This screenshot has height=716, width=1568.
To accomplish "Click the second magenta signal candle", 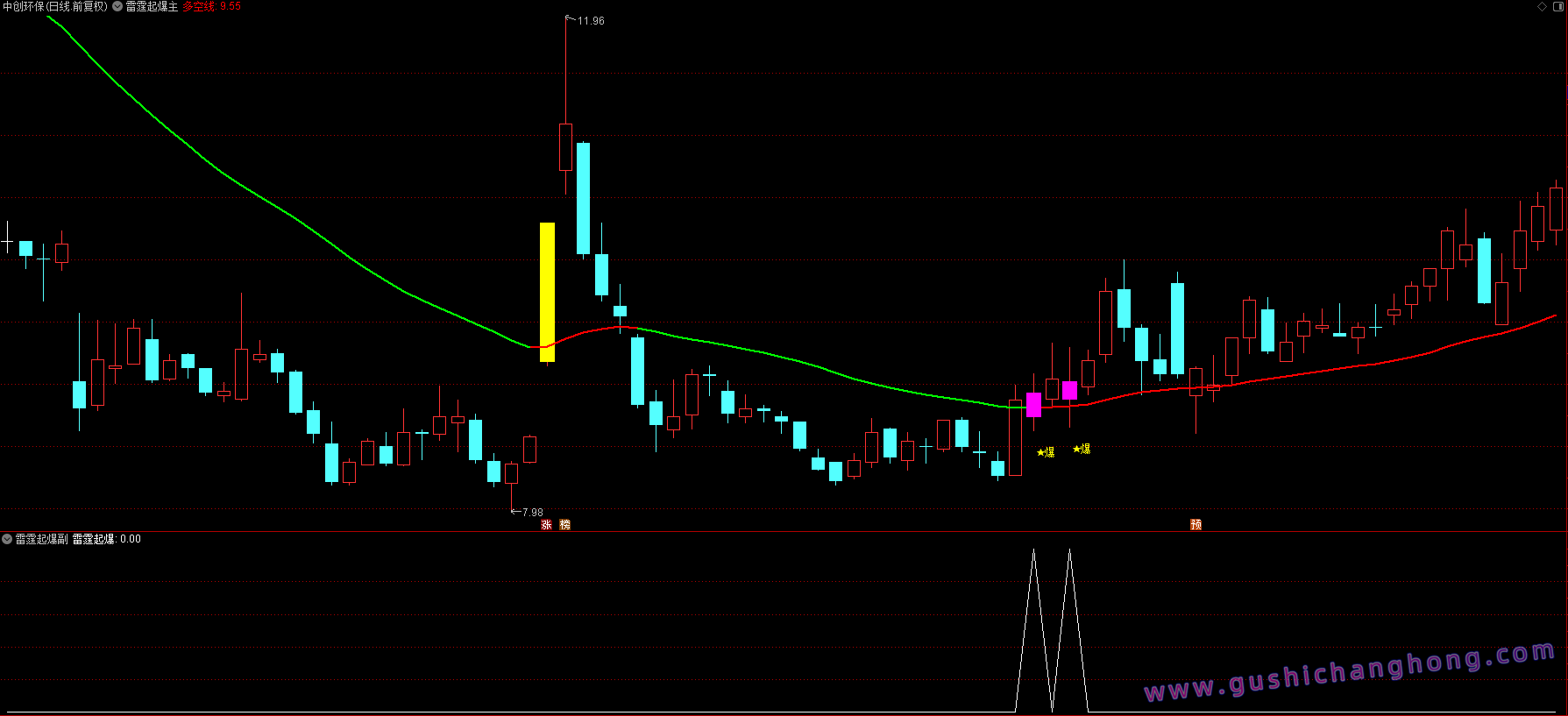I will (1069, 390).
